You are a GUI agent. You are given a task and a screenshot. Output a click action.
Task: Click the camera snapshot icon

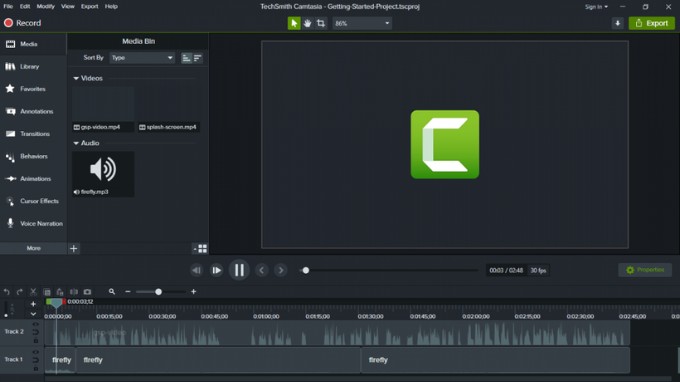point(87,292)
